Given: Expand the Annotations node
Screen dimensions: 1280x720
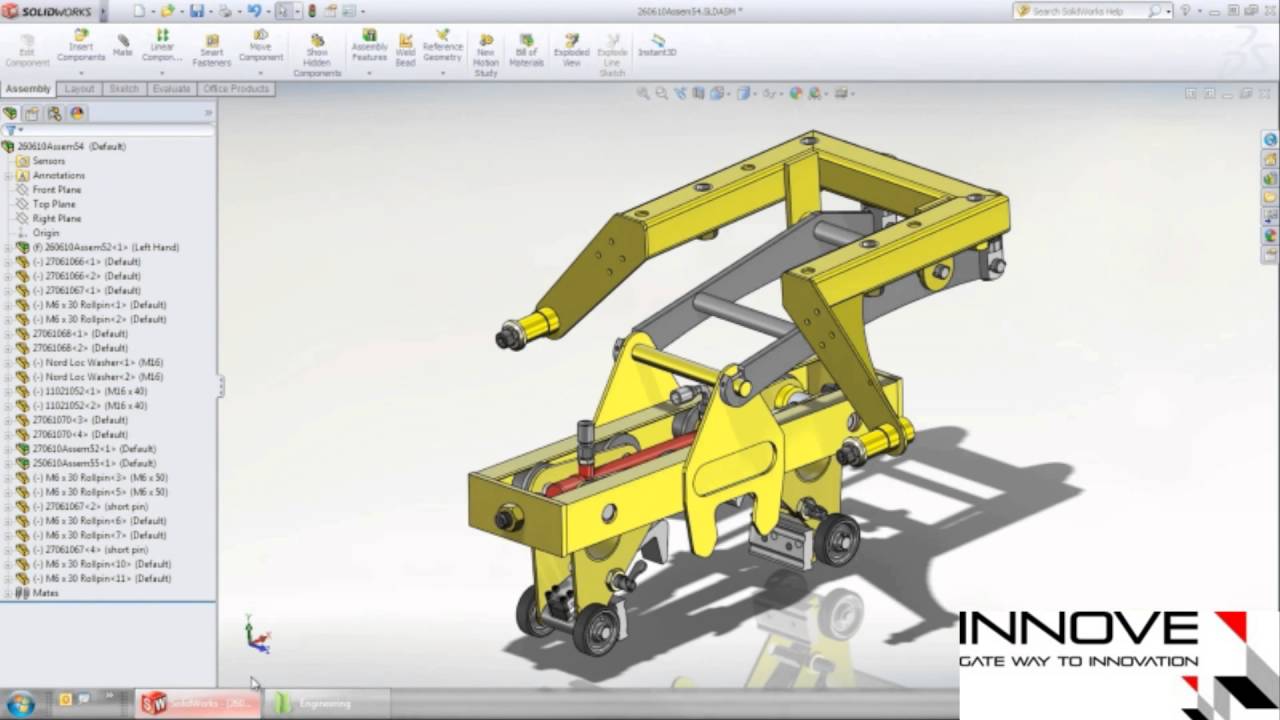Looking at the screenshot, I should 8,175.
